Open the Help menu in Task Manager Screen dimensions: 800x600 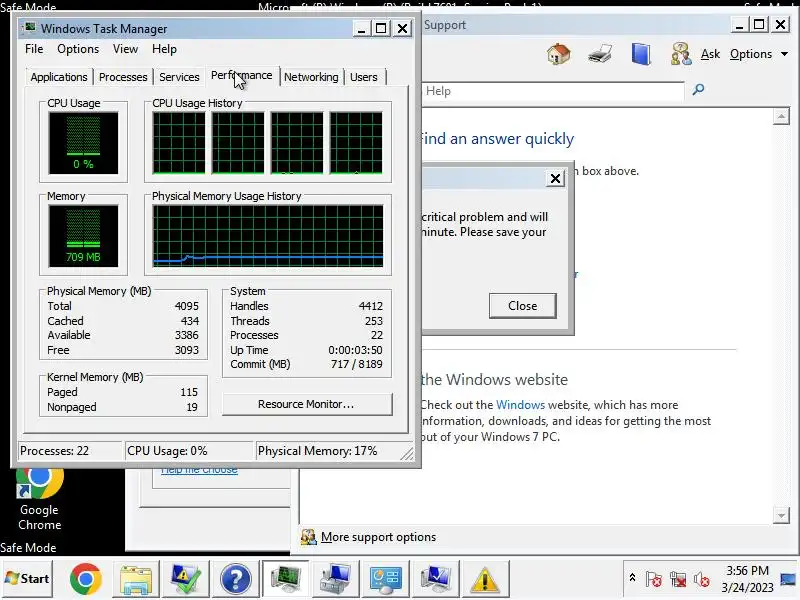click(x=164, y=49)
